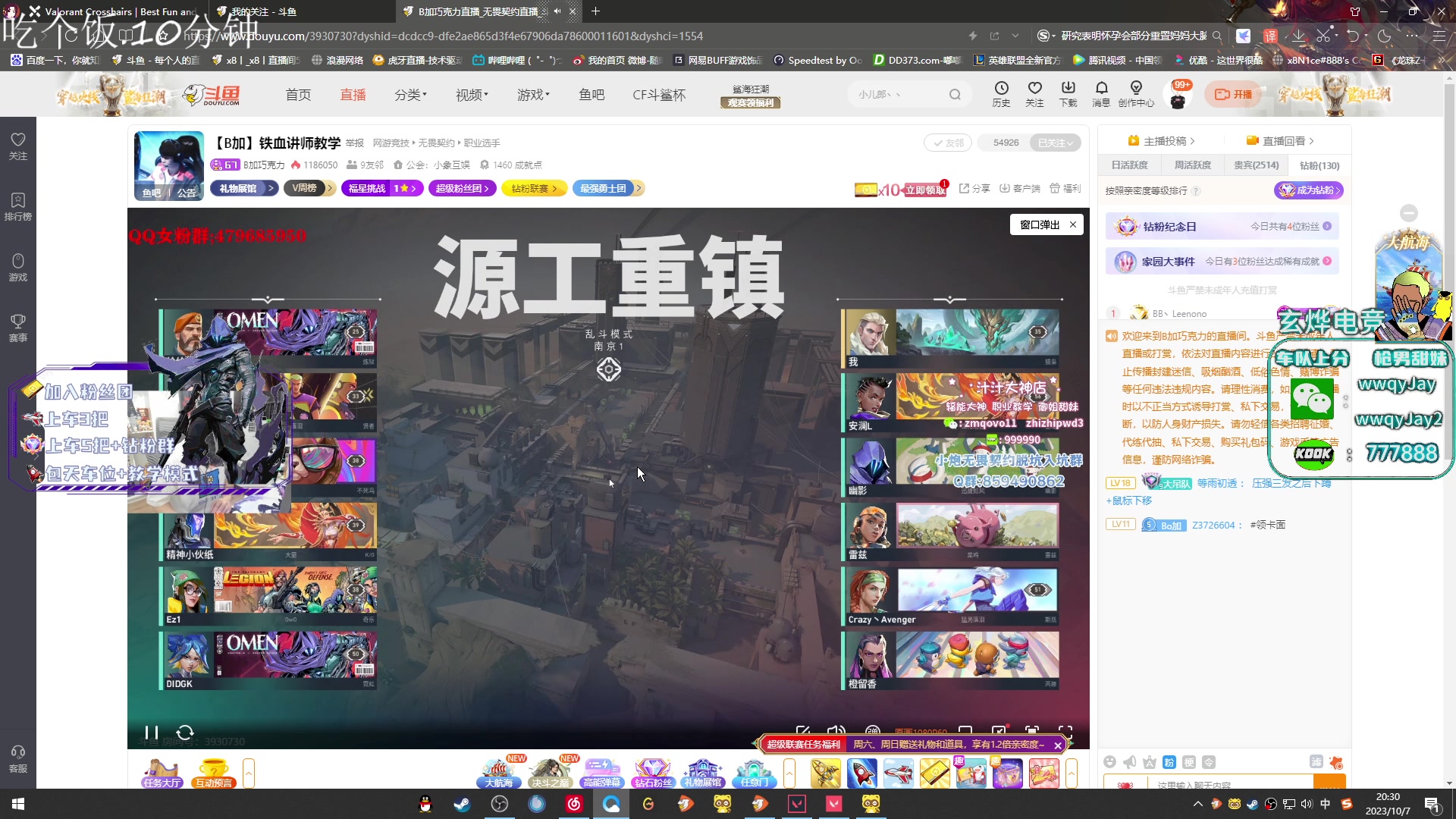The height and width of the screenshot is (819, 1456).
Task: Open 钻粉纪念日 banner
Action: (1222, 226)
